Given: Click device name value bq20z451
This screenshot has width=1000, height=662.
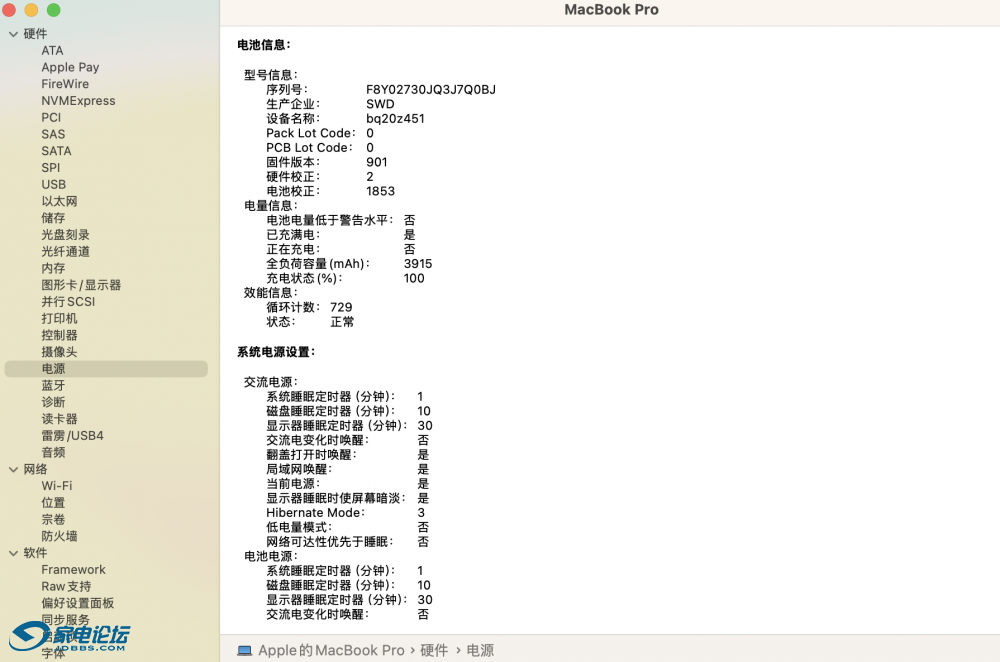Looking at the screenshot, I should point(395,119).
